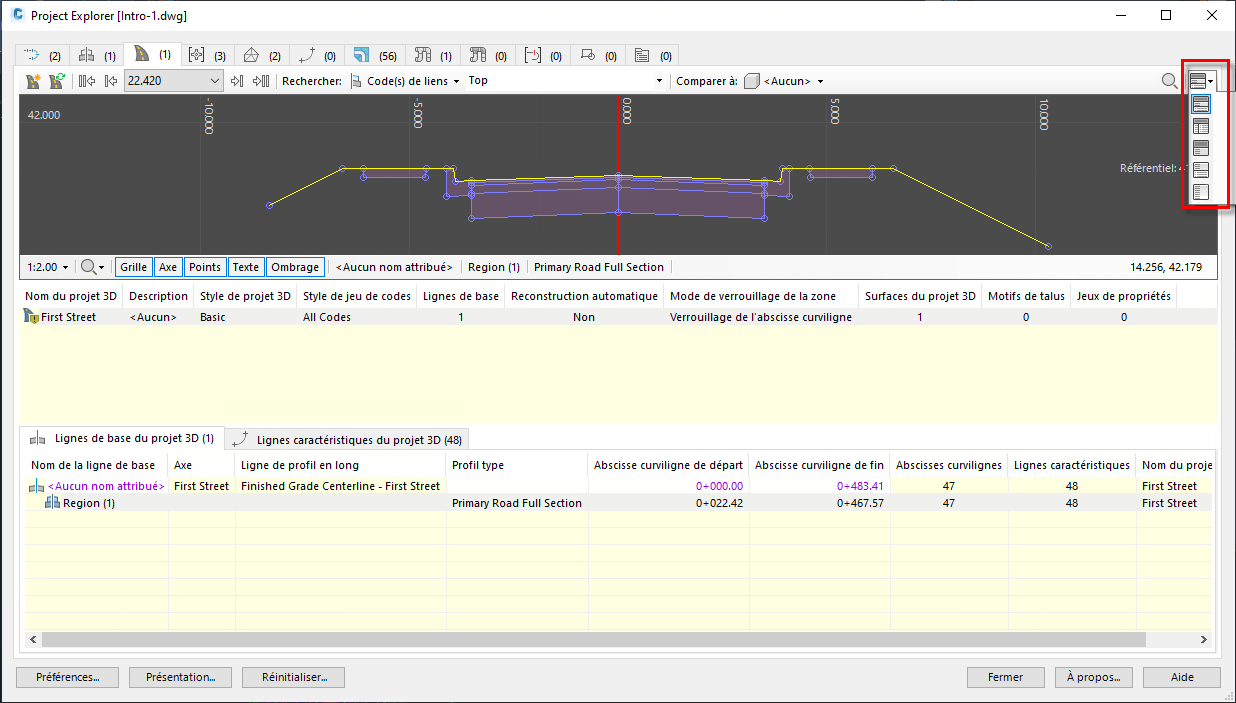Click the rebuild corridor icon with star

[x=33, y=81]
